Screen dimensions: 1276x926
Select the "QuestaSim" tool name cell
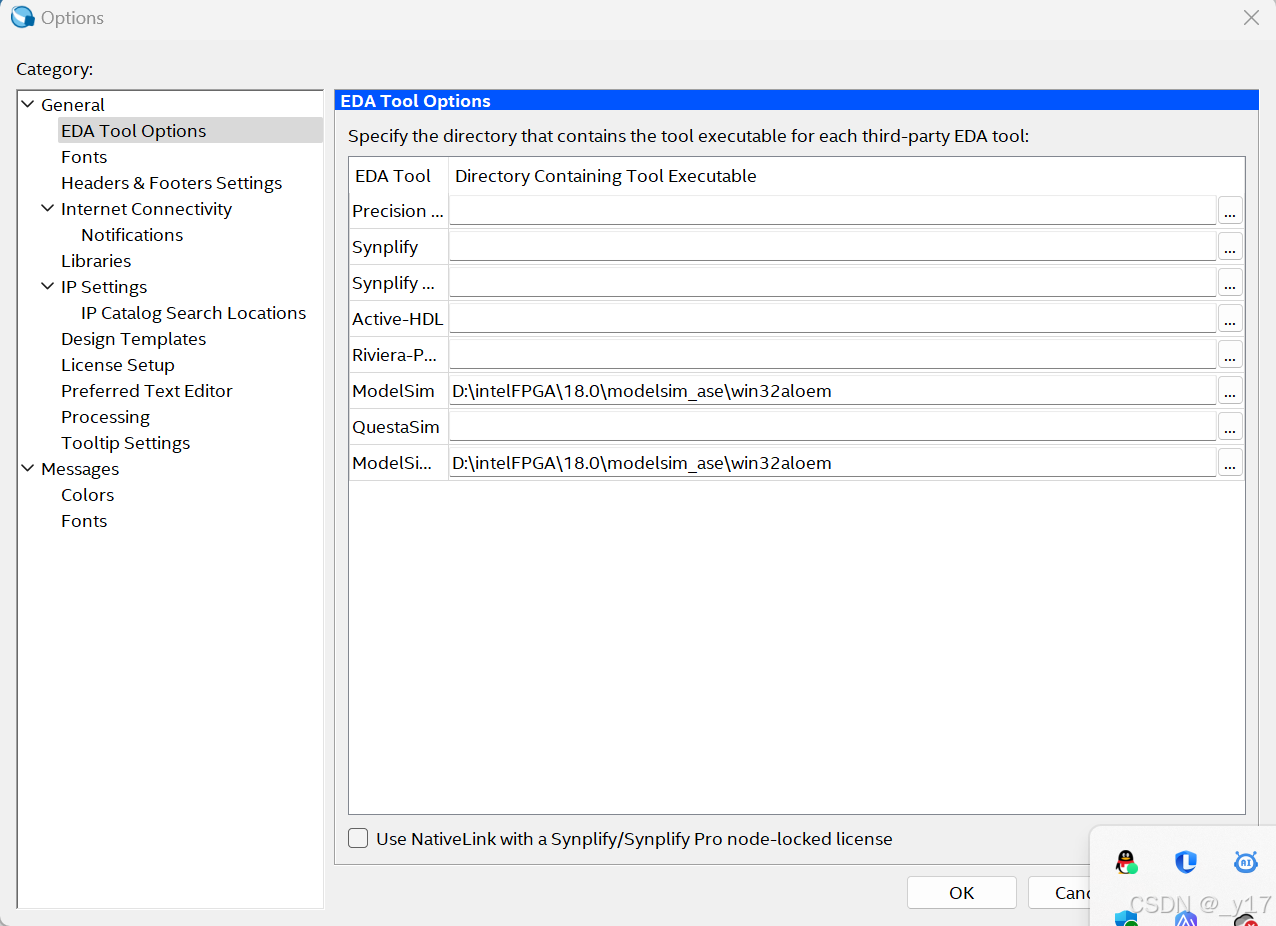click(x=398, y=427)
